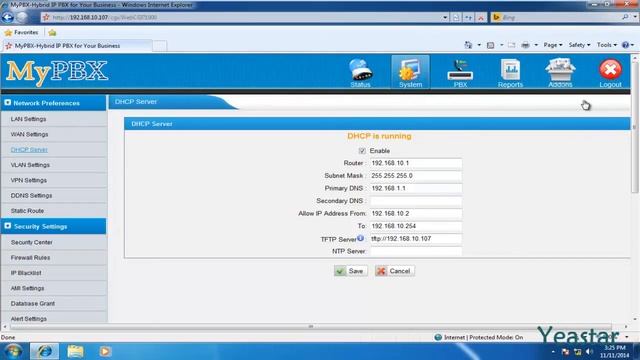
Task: Click the TFTP Server info icon
Action: (360, 238)
